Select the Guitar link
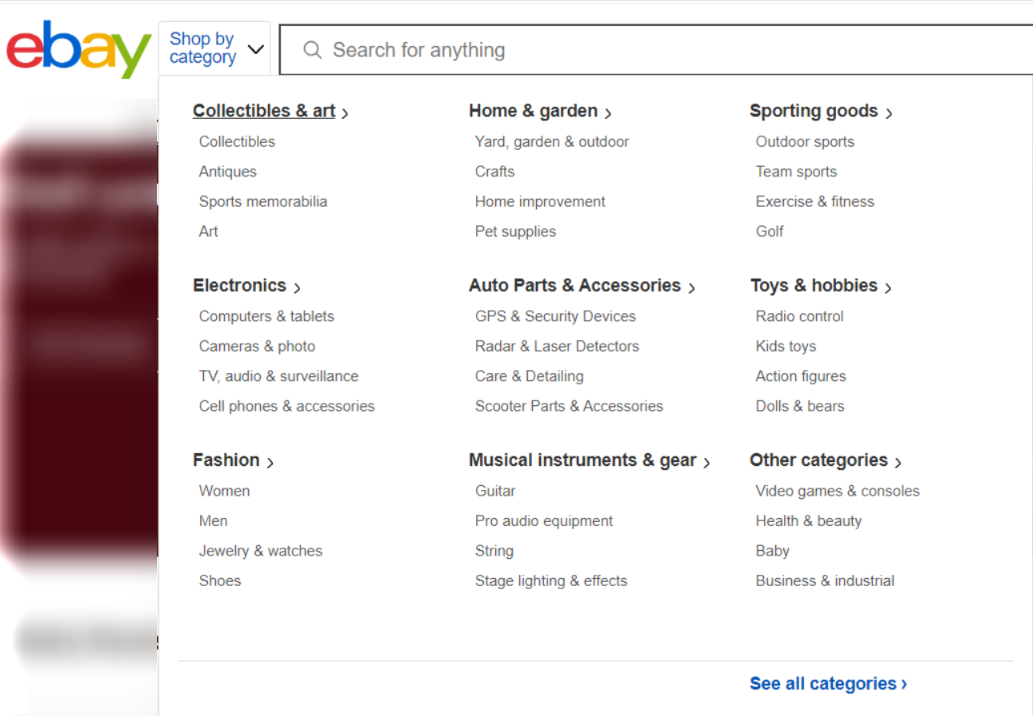This screenshot has width=1033, height=716. (495, 491)
